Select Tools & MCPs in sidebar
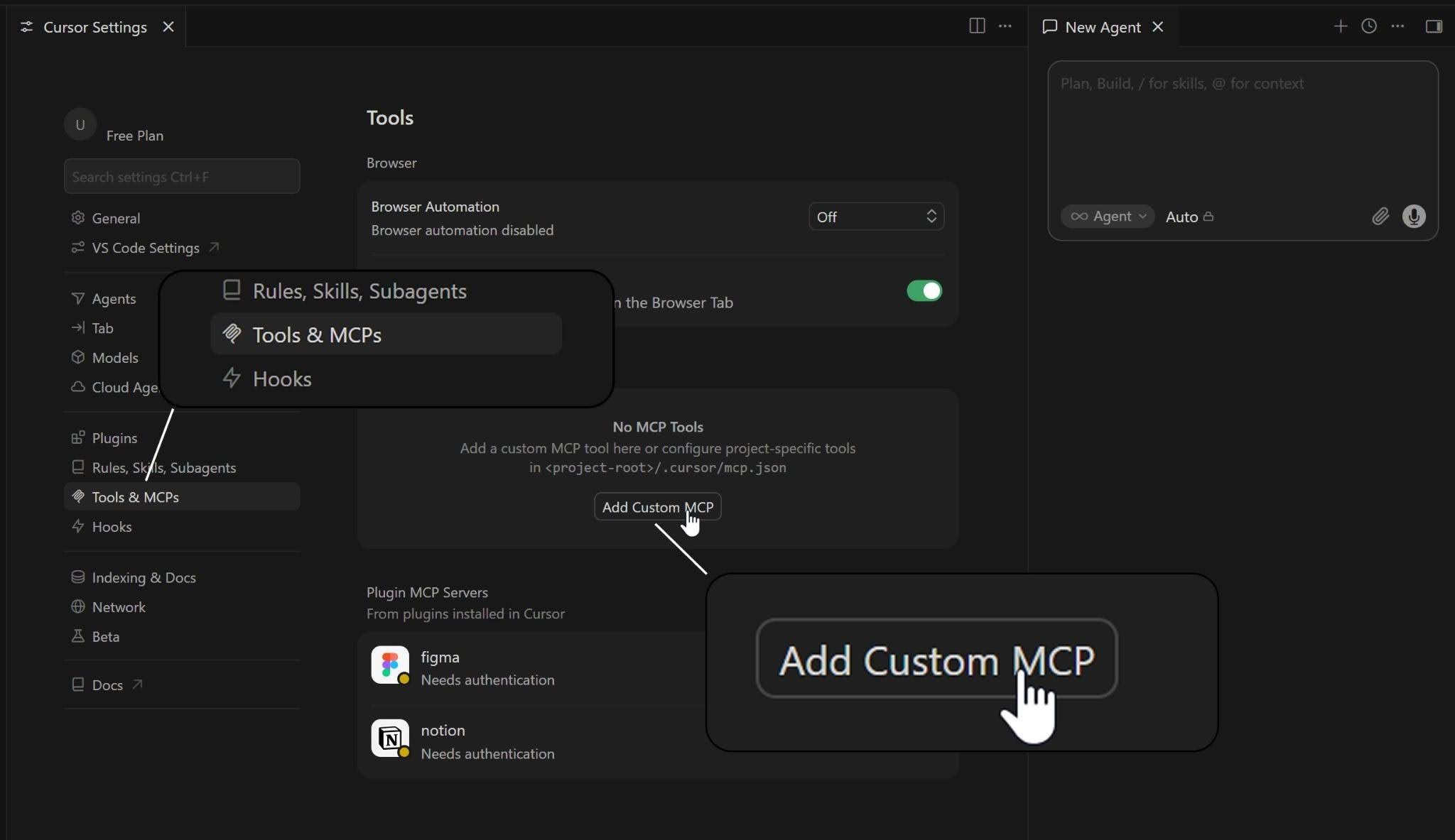Screen dimensions: 1455x840 182,497
